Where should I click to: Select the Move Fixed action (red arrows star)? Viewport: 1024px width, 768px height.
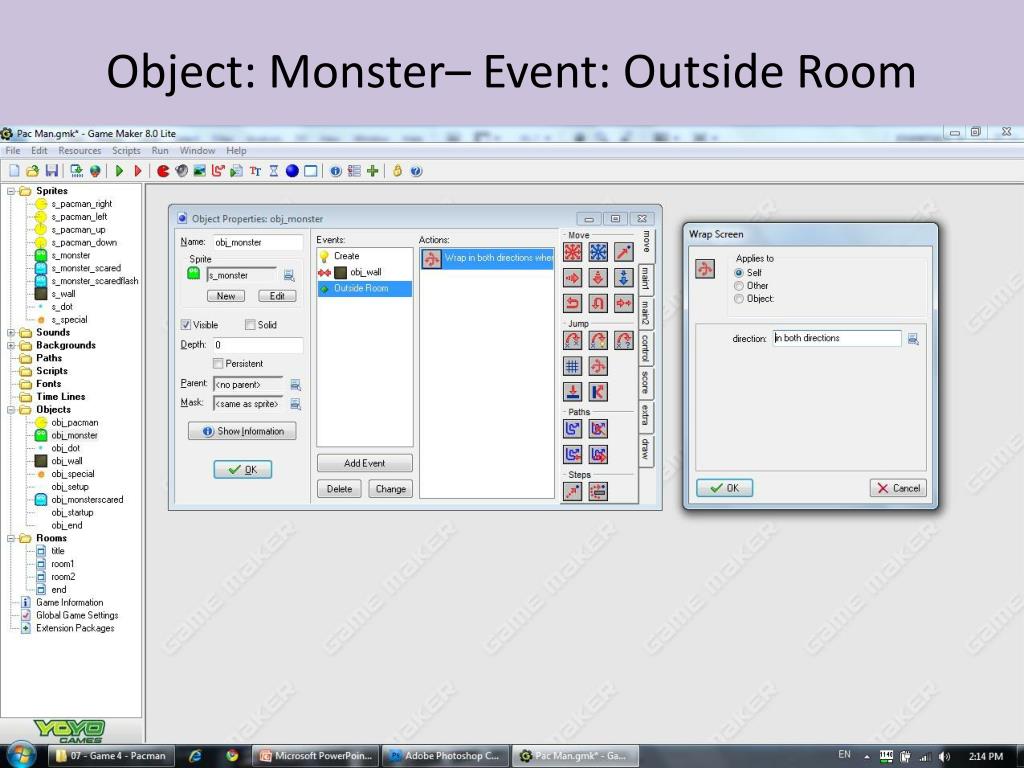click(x=573, y=252)
